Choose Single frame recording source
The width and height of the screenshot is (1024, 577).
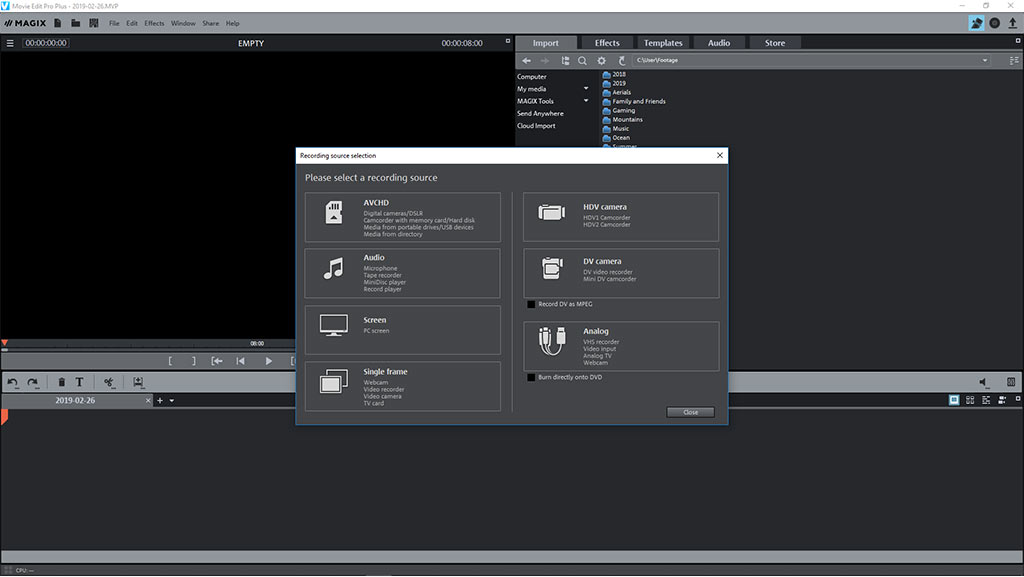[402, 386]
